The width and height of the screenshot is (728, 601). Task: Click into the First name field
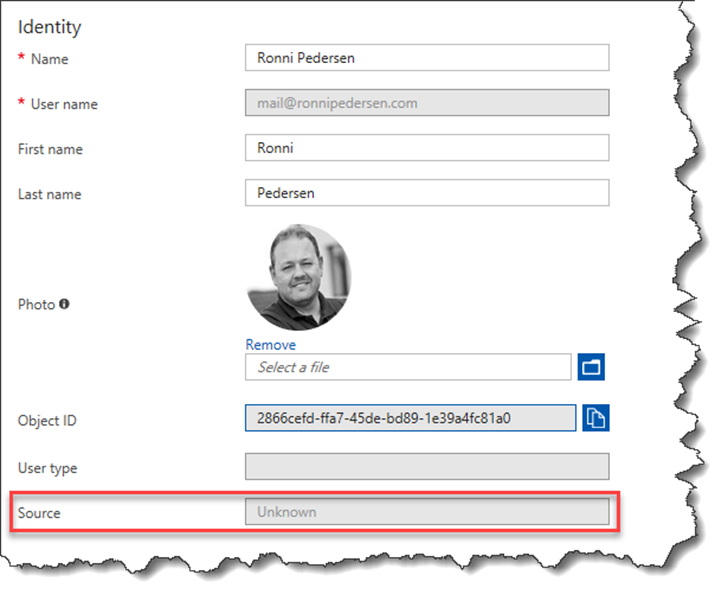click(427, 148)
